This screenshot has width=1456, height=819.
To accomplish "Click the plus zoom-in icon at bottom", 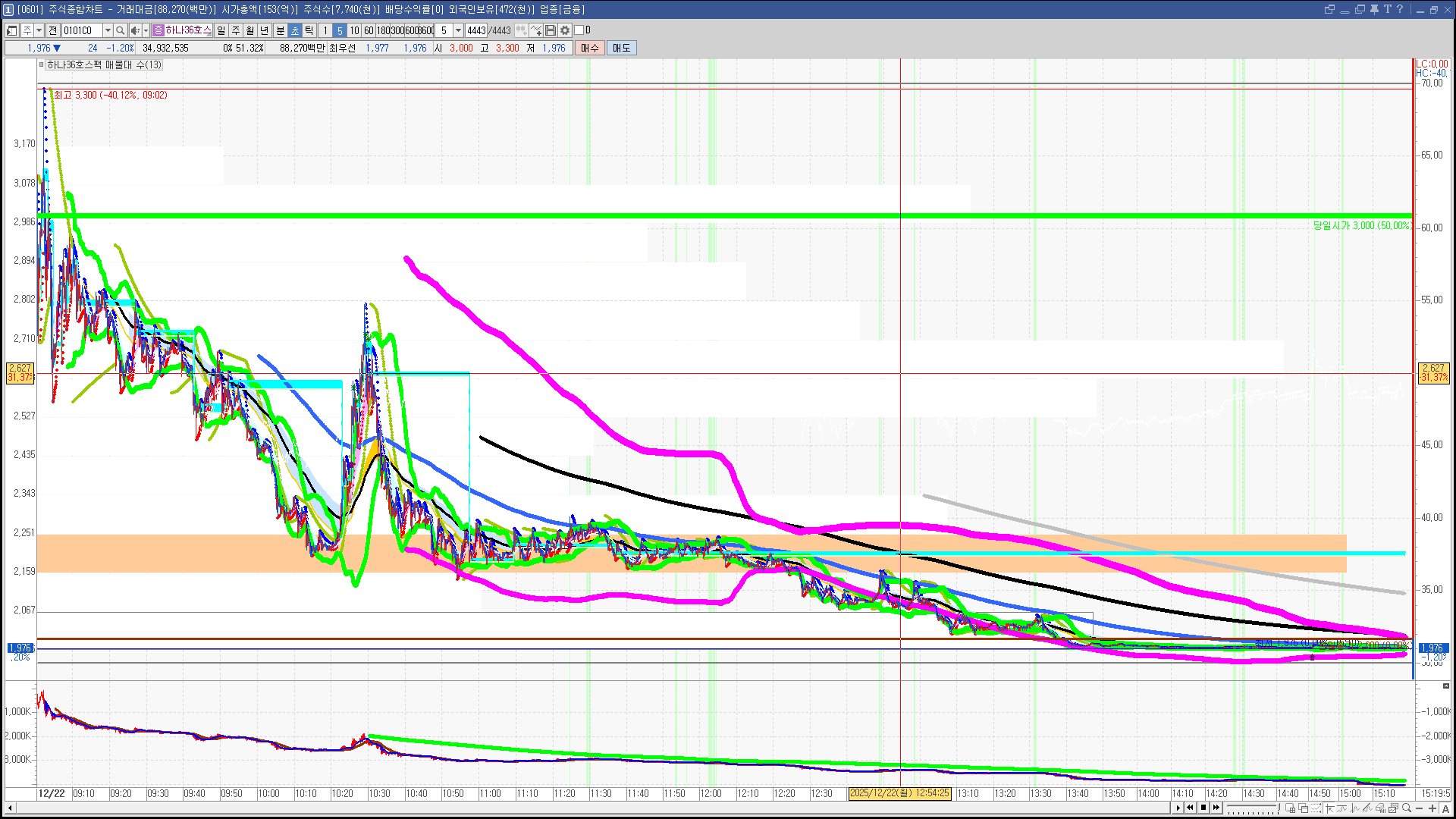I will click(1432, 808).
